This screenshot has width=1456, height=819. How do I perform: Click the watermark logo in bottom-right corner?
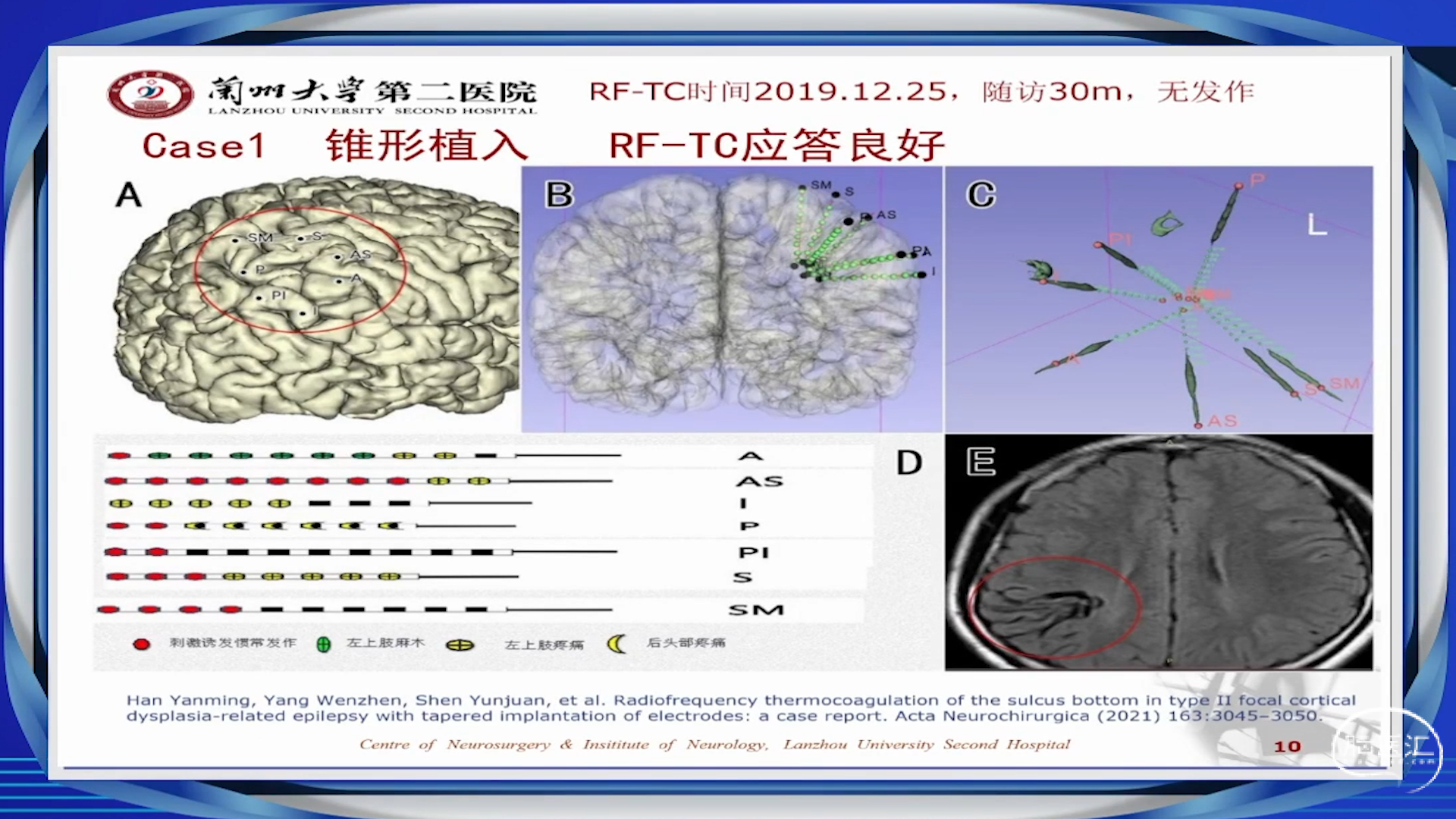(x=1388, y=746)
